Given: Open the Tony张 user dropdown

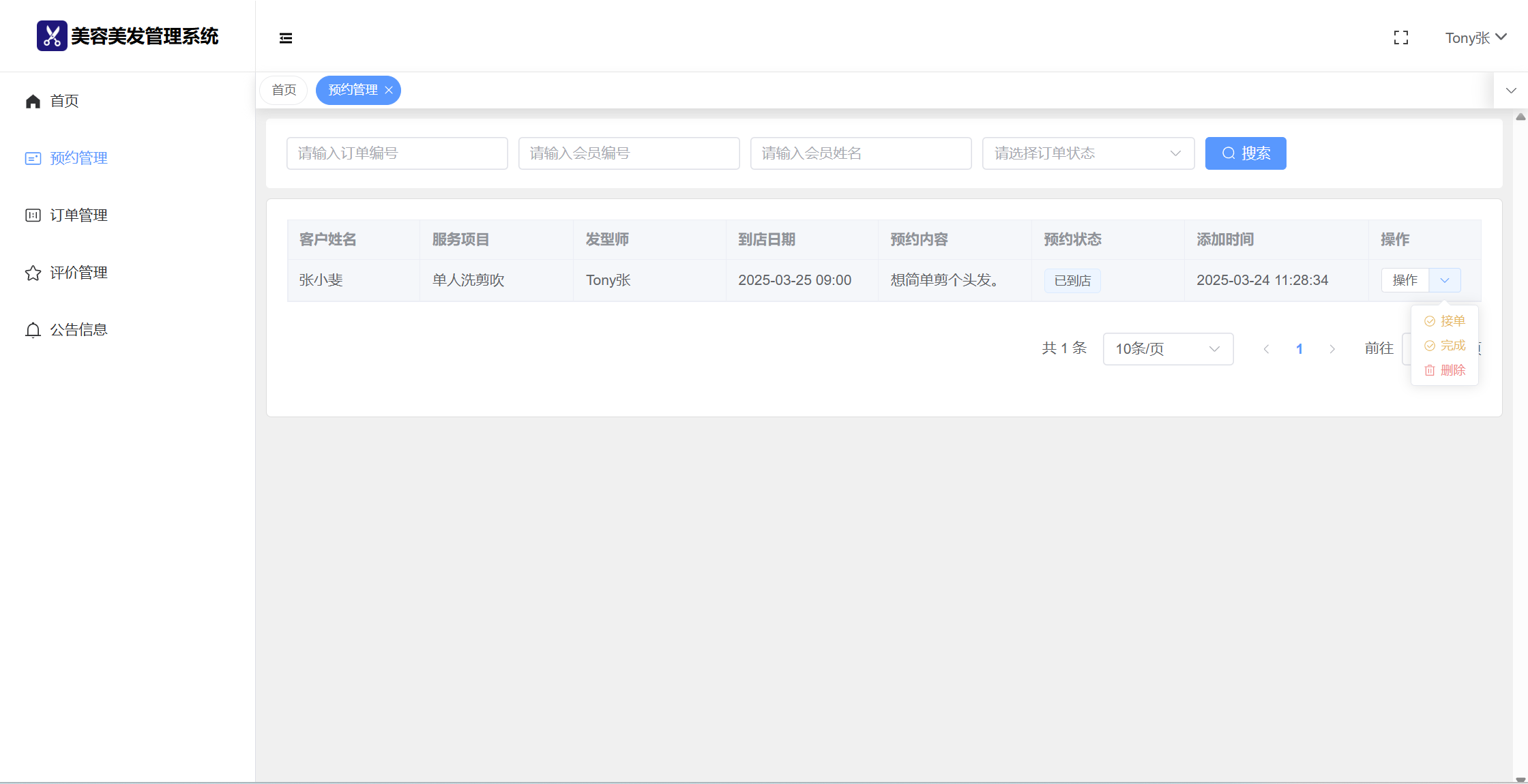Looking at the screenshot, I should (1475, 38).
